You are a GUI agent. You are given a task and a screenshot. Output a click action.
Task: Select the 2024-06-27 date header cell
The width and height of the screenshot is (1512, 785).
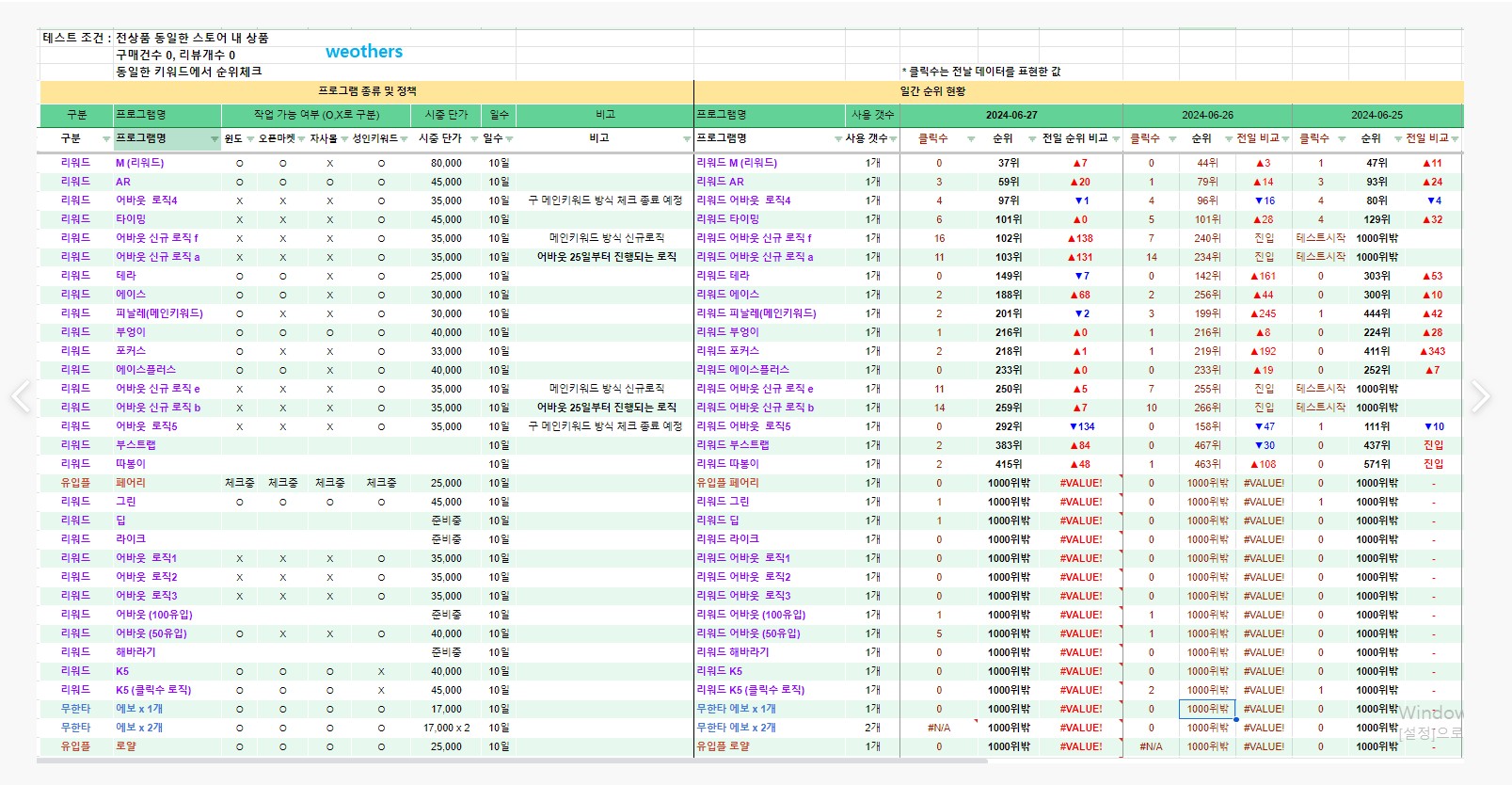1011,115
